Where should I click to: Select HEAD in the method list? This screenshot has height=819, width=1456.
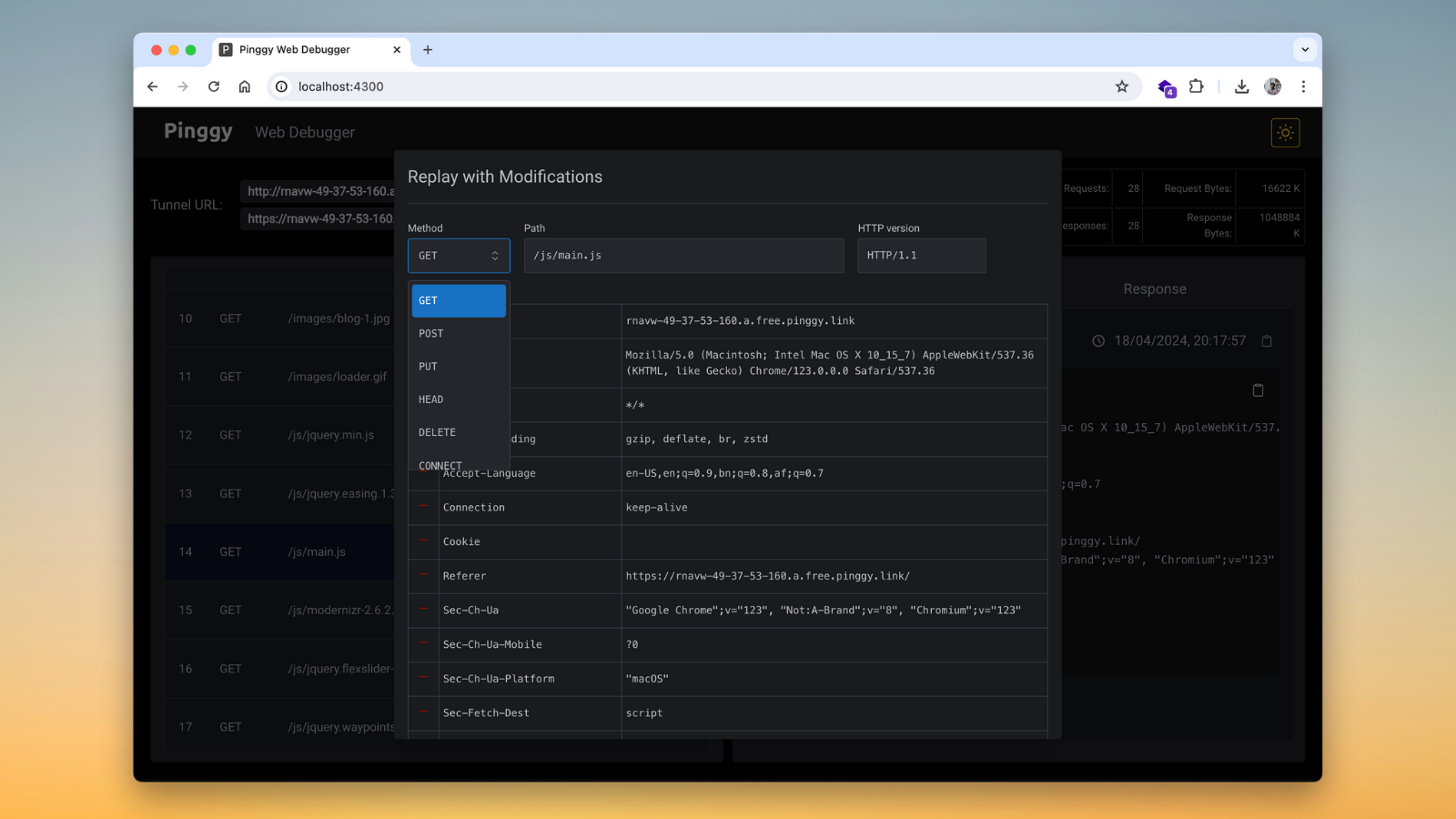point(459,399)
